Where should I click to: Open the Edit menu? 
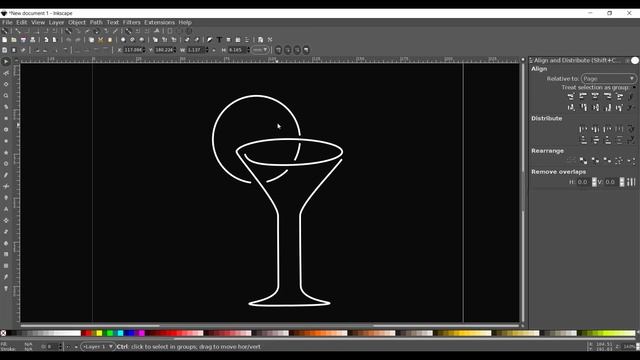click(22, 22)
